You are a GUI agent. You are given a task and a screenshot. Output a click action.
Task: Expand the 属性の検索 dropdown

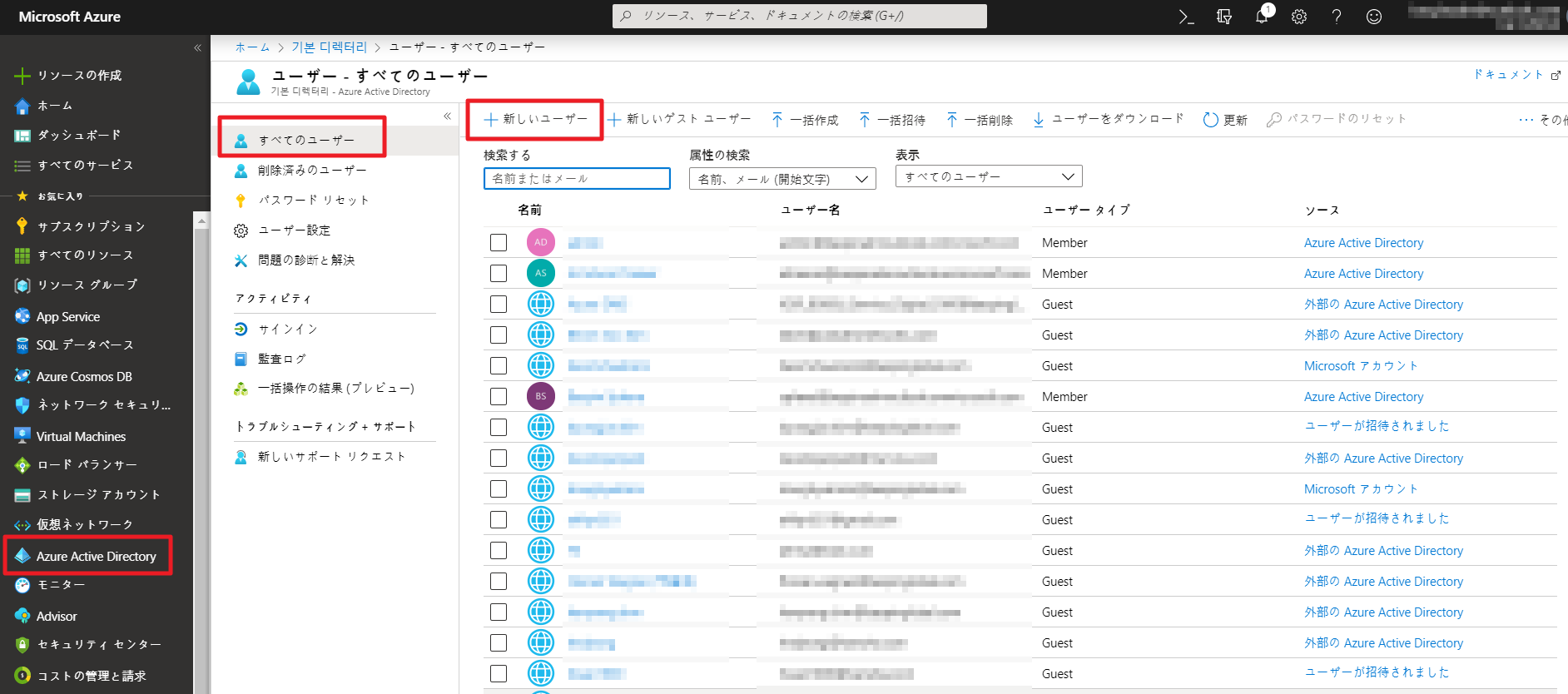[x=782, y=179]
